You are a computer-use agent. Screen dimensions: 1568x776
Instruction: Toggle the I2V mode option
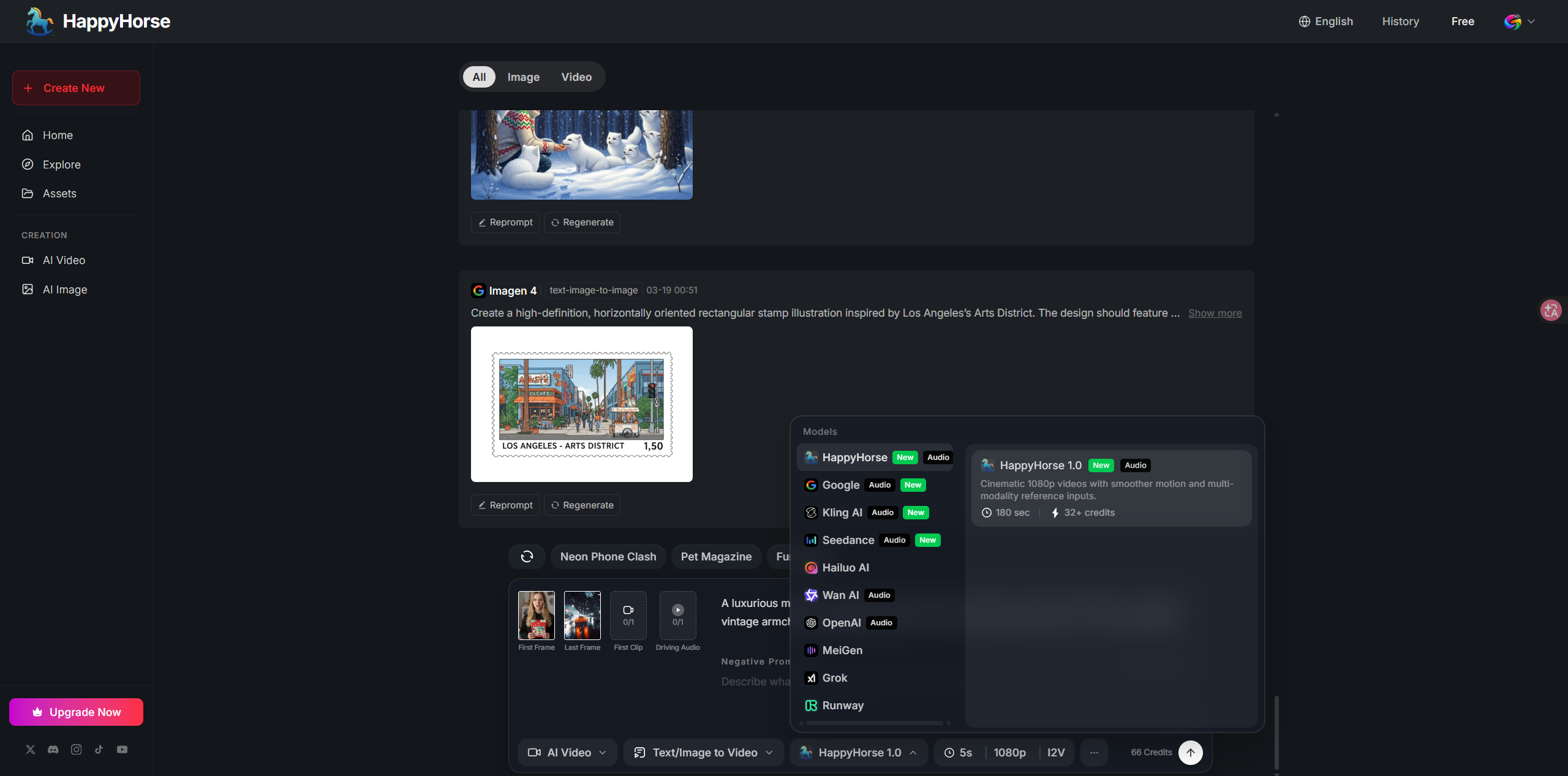tap(1056, 752)
